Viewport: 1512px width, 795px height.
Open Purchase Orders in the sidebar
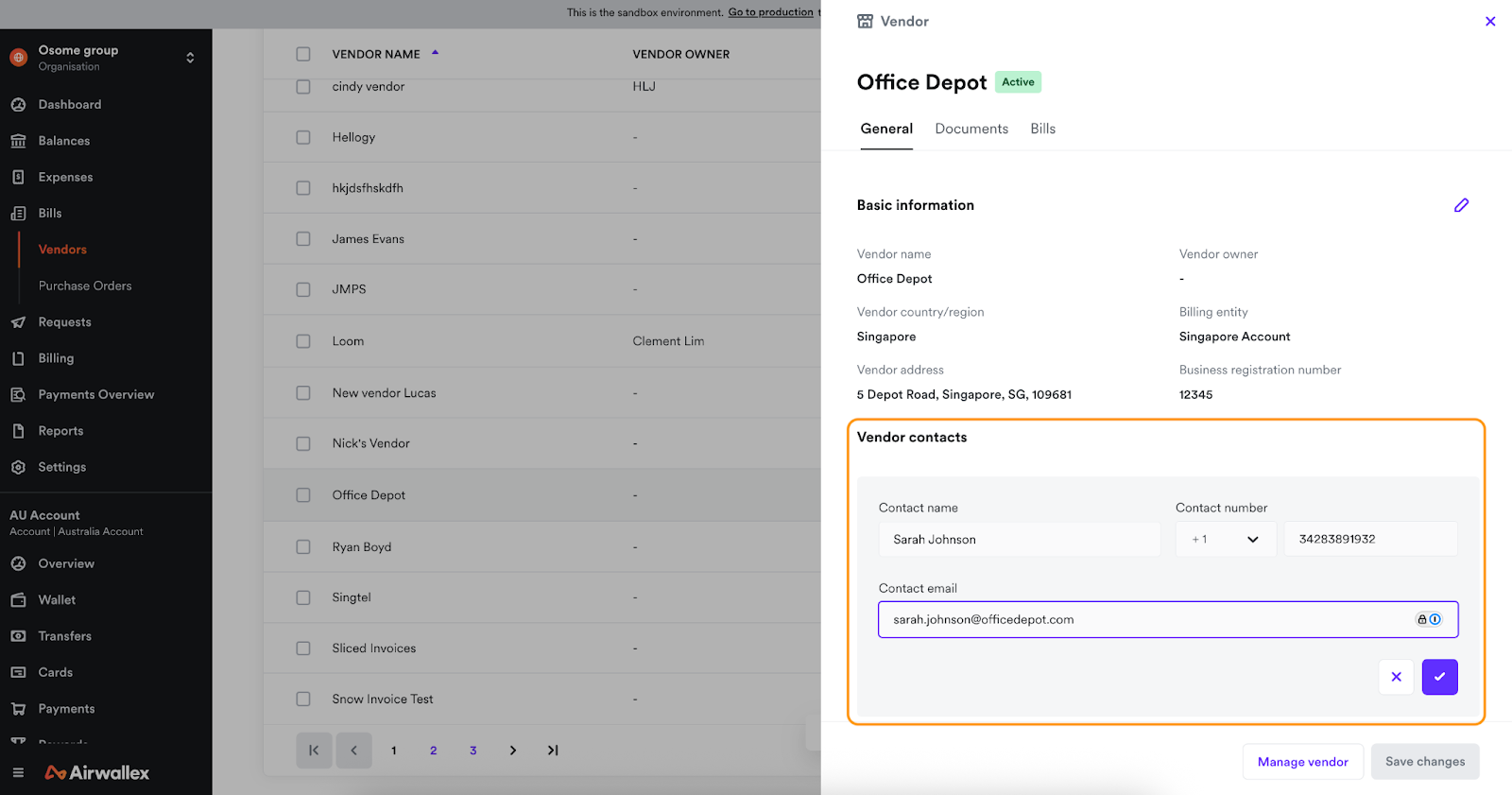[x=85, y=285]
